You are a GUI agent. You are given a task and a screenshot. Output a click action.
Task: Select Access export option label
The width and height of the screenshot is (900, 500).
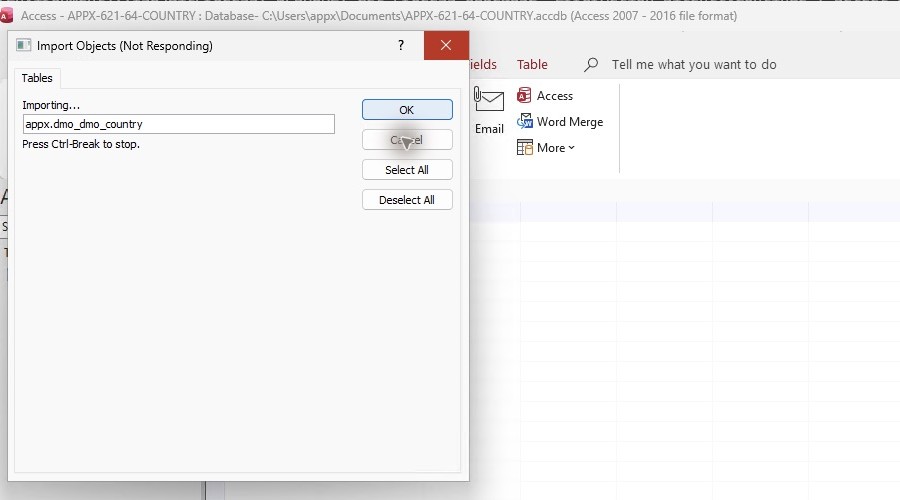tap(554, 96)
